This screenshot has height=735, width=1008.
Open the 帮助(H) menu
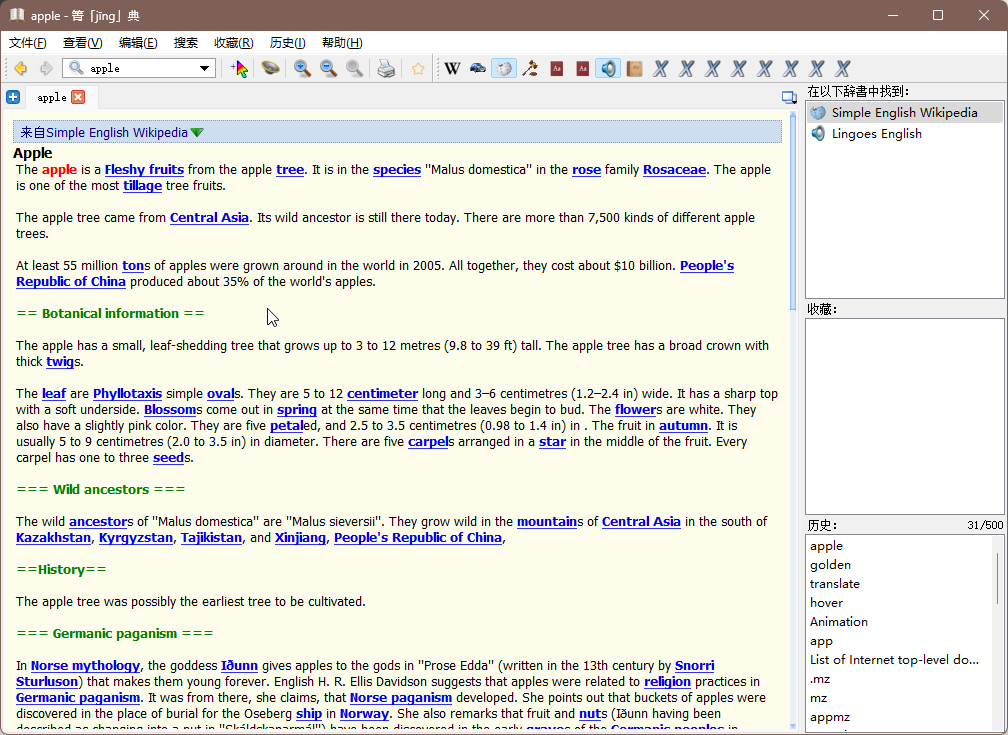342,43
